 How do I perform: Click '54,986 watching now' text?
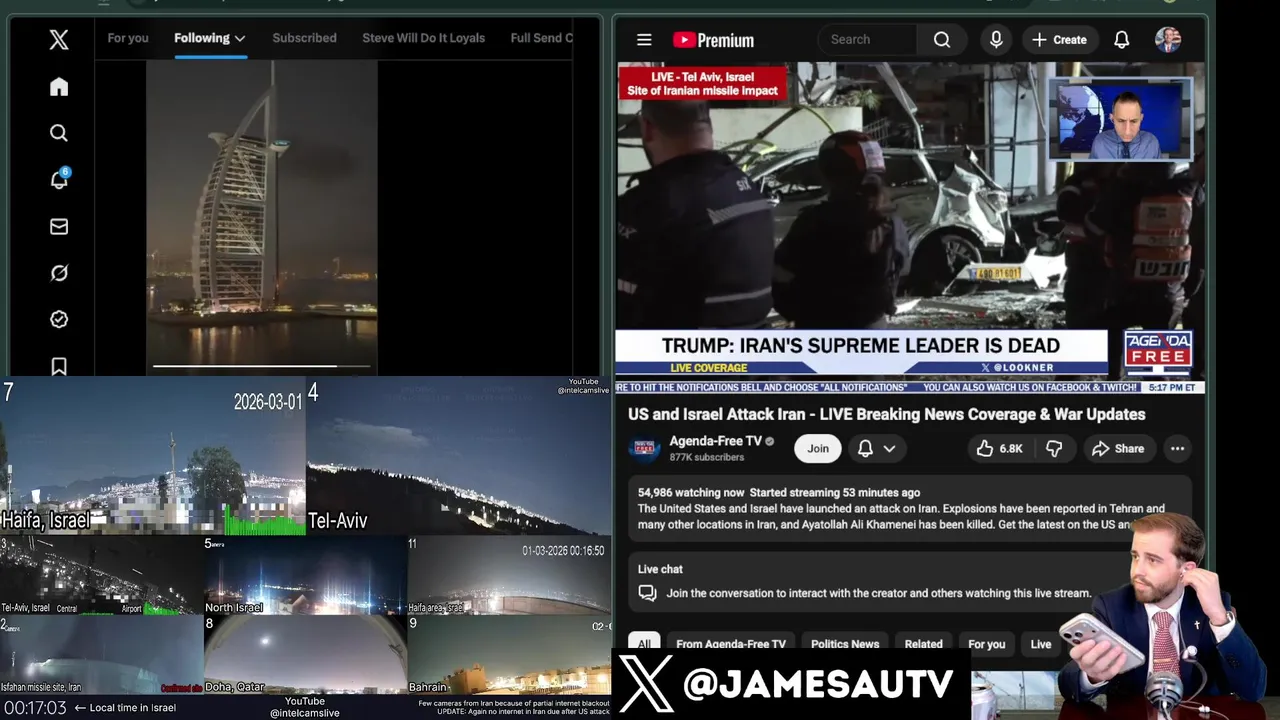691,492
